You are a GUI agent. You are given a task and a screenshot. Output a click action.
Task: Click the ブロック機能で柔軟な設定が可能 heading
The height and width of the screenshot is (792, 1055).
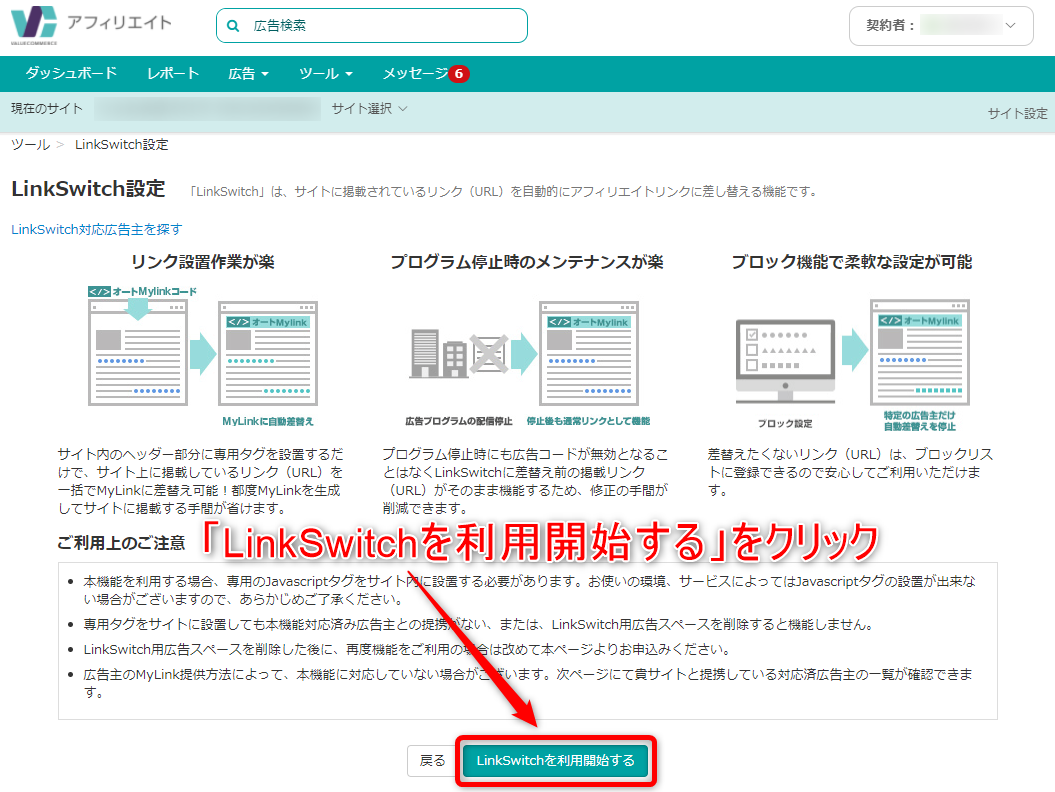point(852,262)
